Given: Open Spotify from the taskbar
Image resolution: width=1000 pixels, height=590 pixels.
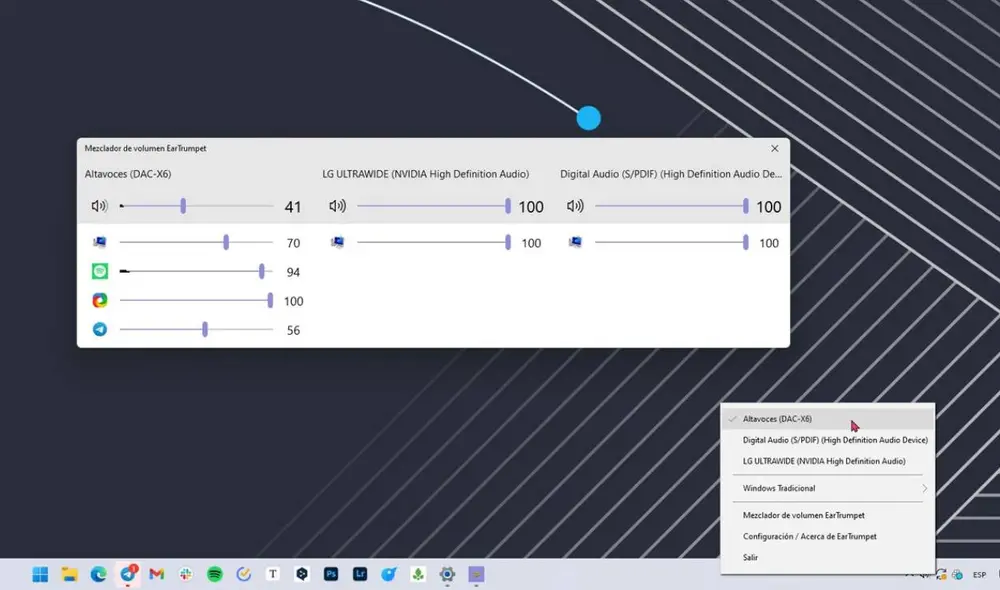Looking at the screenshot, I should point(214,575).
